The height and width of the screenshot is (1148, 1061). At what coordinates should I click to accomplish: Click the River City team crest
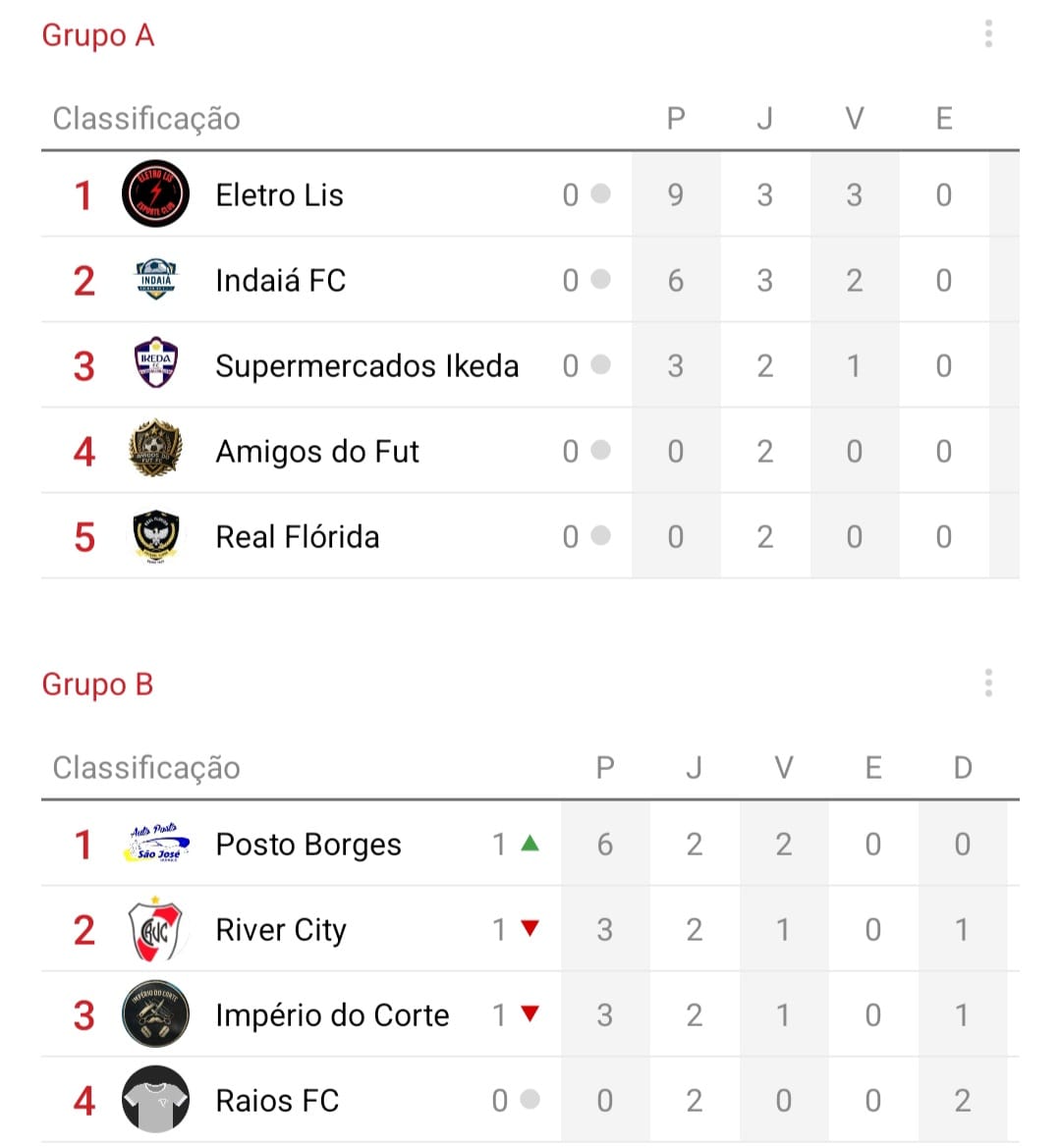[x=155, y=929]
